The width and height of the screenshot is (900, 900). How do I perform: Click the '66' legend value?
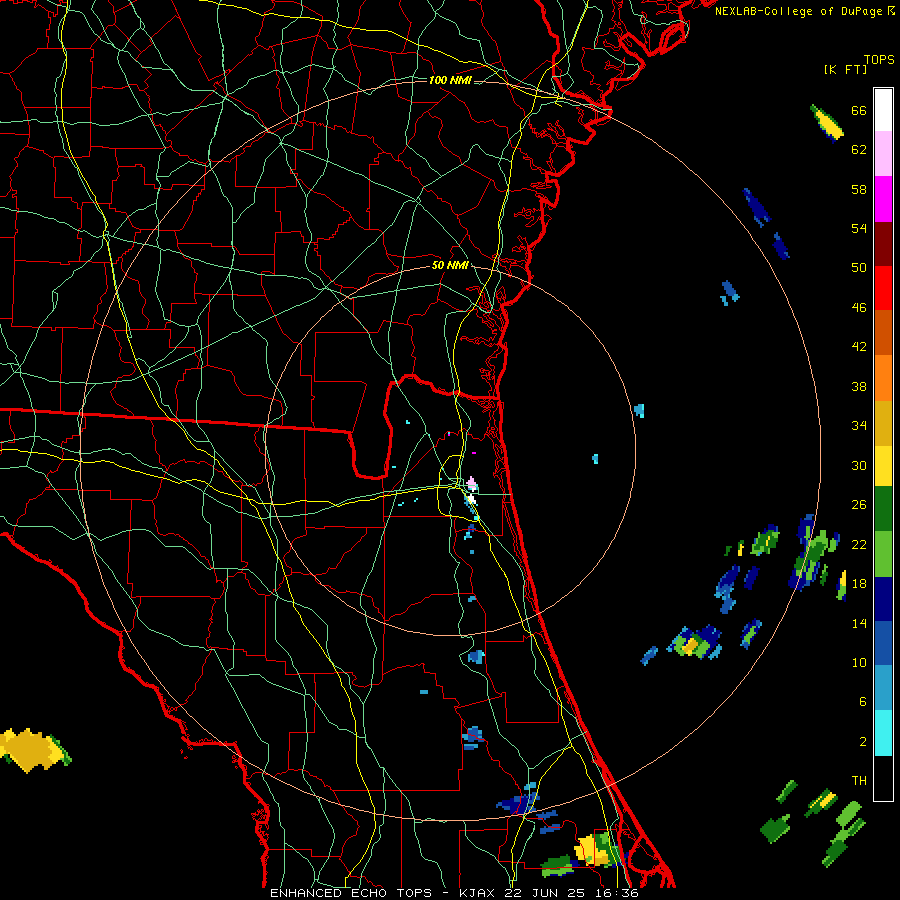859,110
